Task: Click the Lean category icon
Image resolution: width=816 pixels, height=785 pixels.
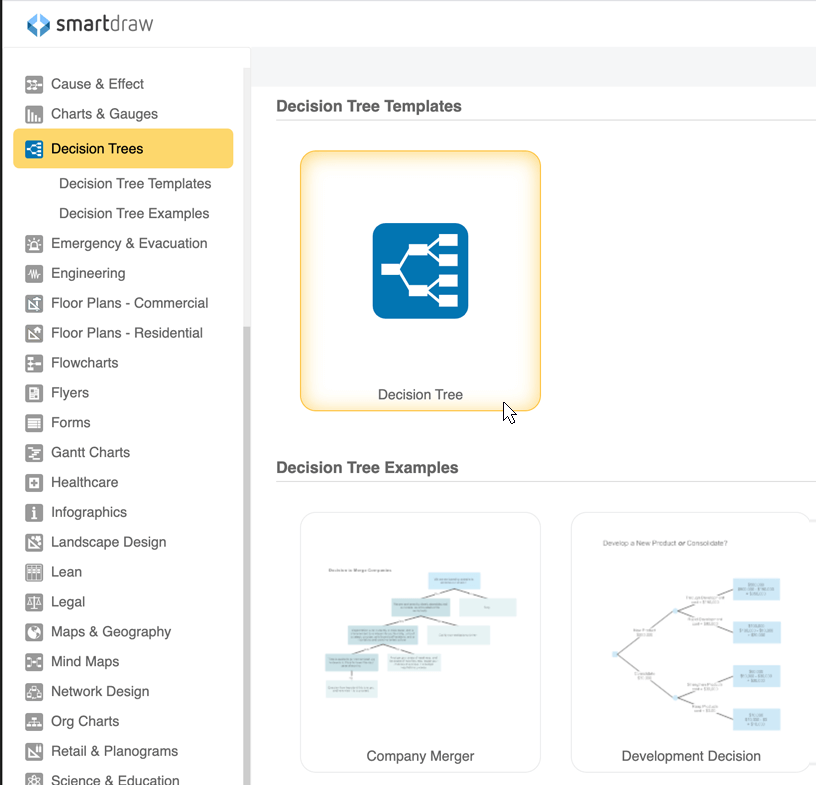Action: 34,573
